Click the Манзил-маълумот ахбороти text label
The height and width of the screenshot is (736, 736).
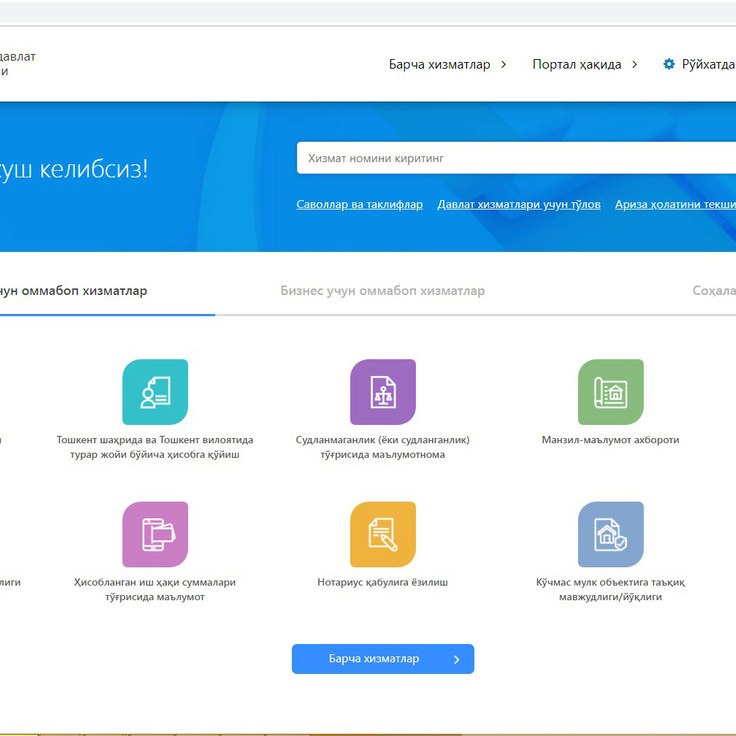click(x=610, y=440)
